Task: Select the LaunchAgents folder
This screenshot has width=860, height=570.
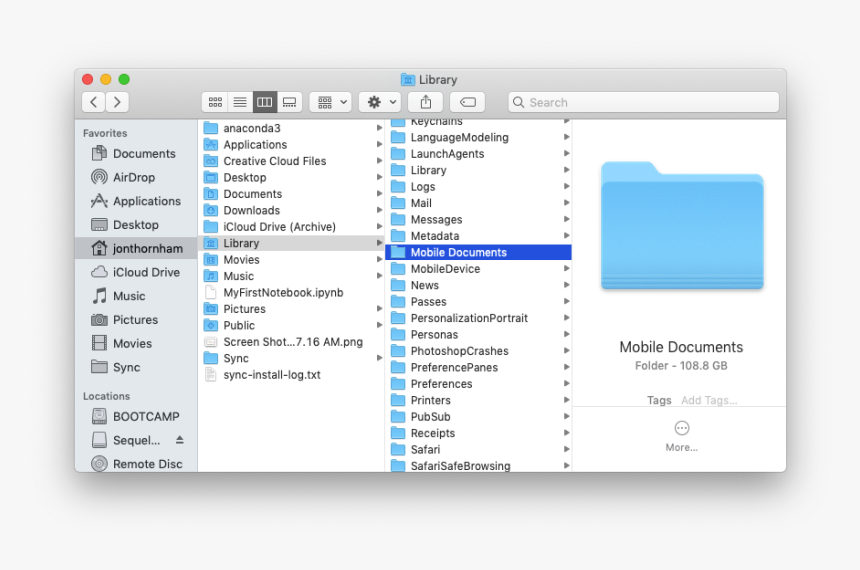Action: (x=478, y=154)
